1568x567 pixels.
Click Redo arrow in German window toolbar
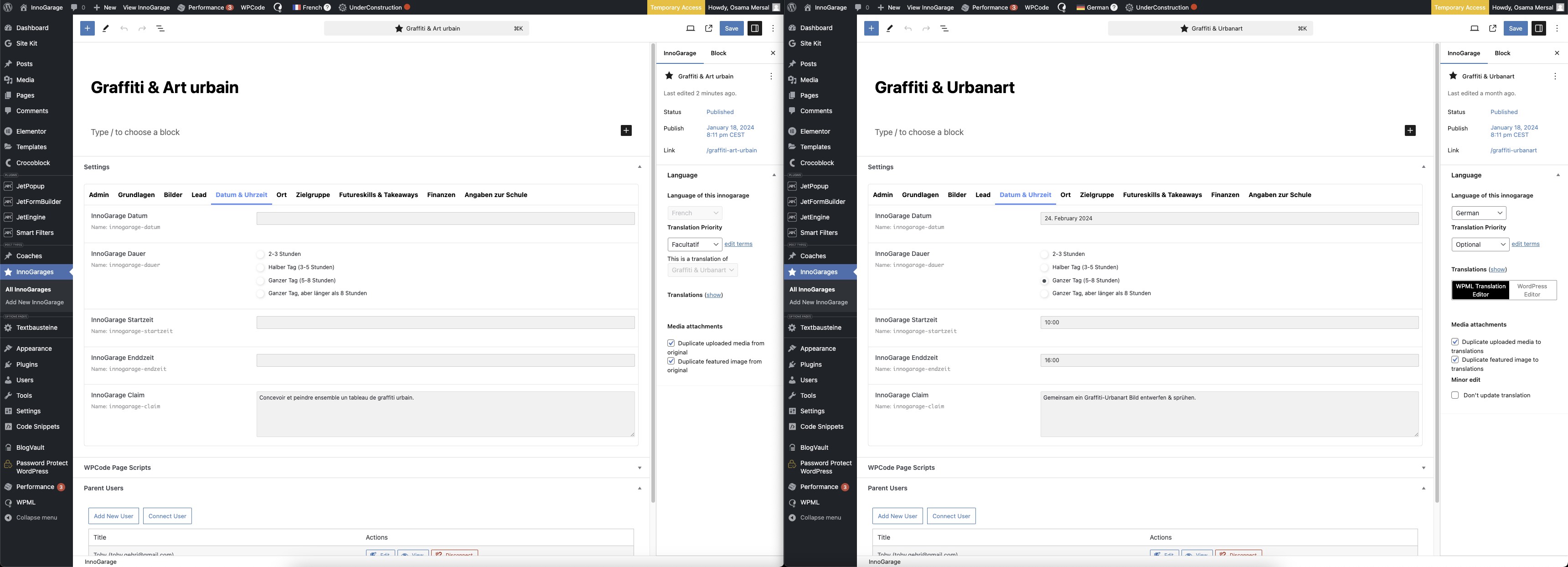(x=926, y=28)
